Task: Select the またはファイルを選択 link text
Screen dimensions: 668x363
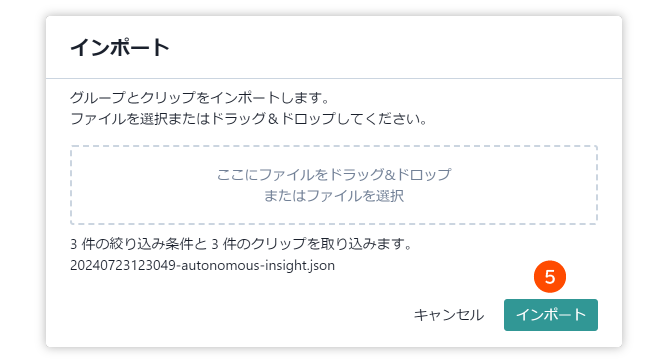Action: 334,196
